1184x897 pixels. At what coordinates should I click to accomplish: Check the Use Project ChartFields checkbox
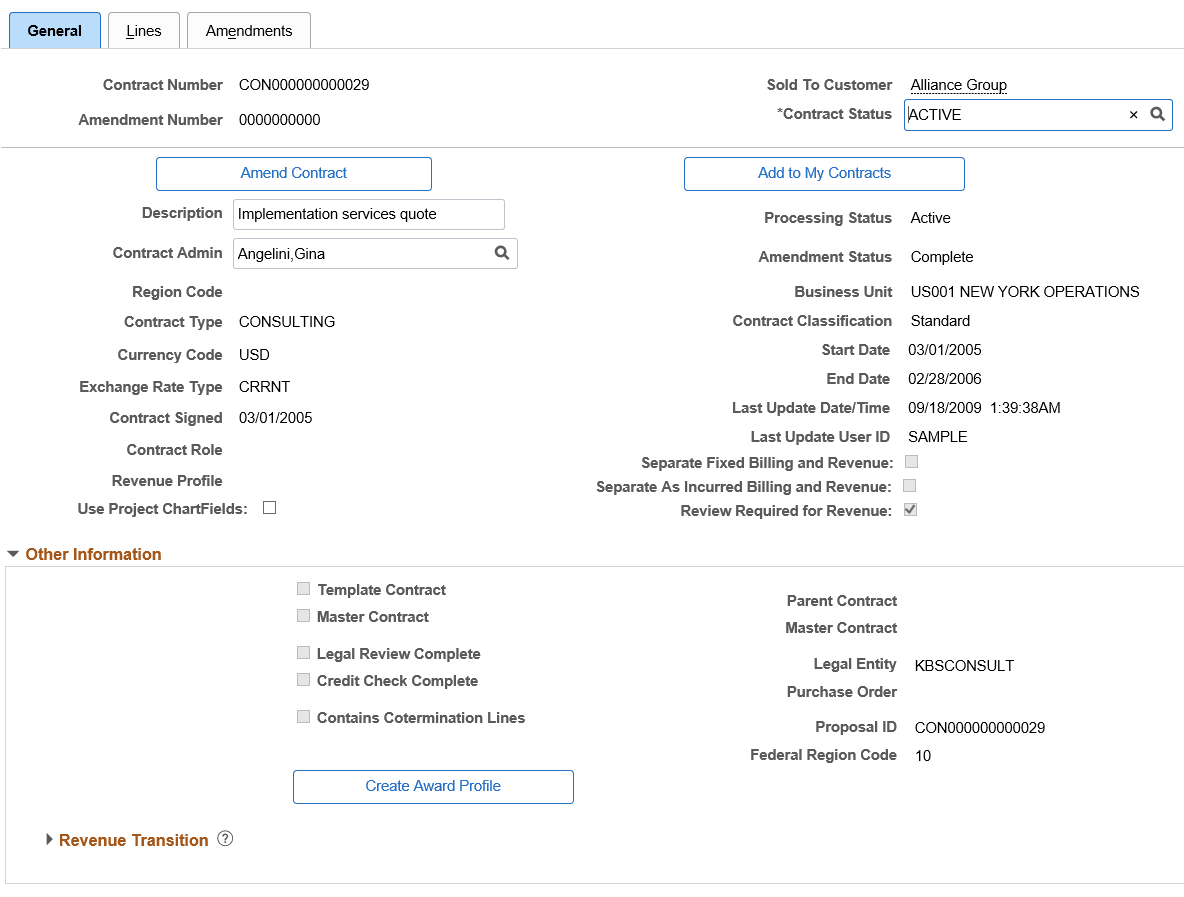click(x=269, y=507)
